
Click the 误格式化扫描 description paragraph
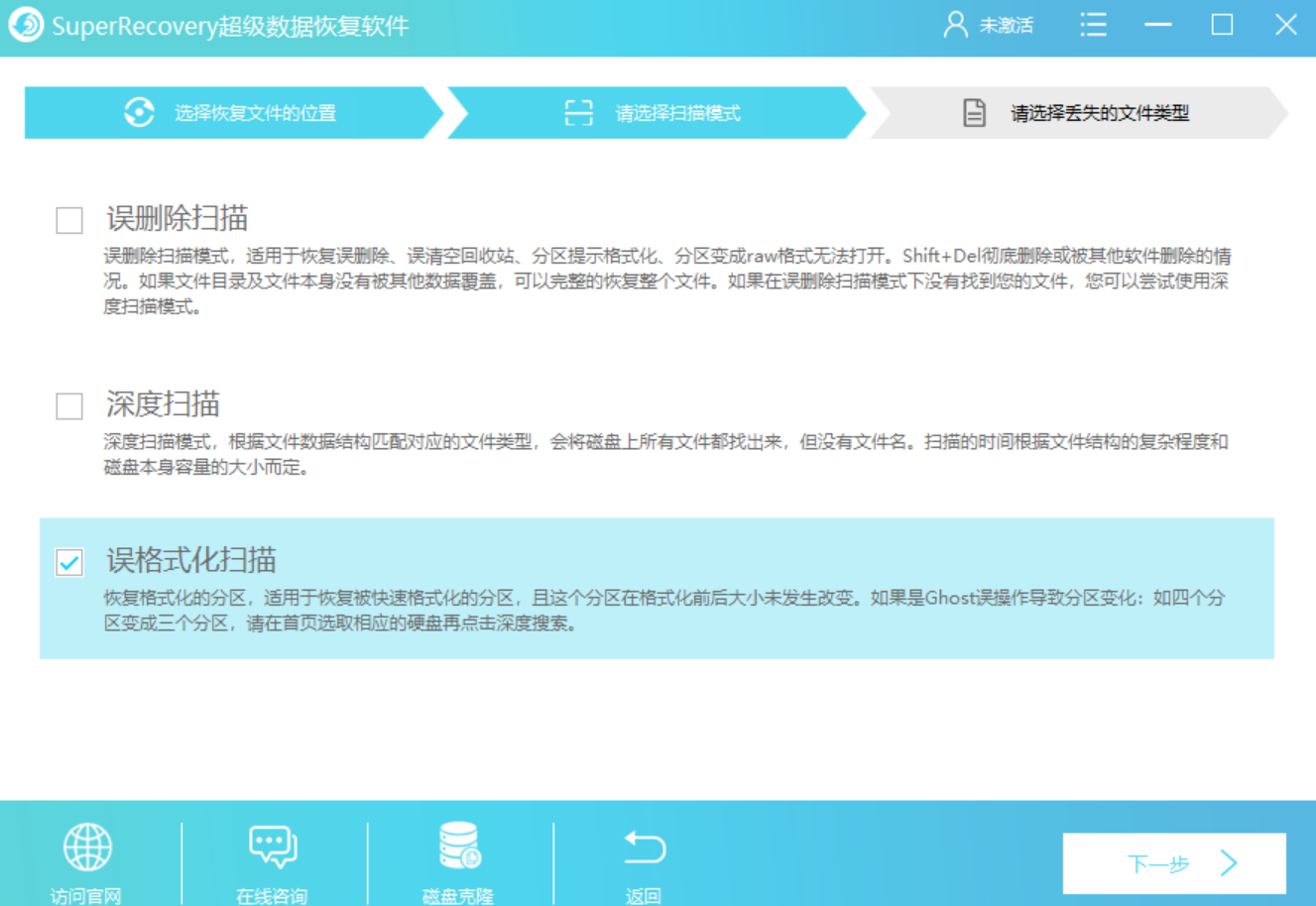pos(665,611)
